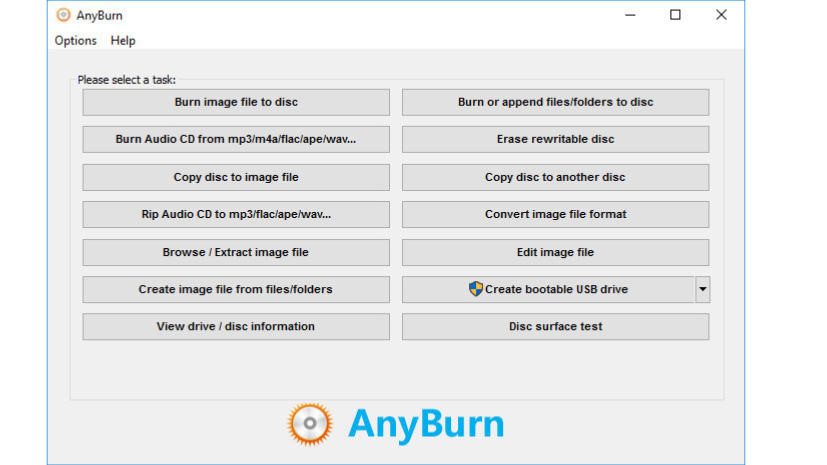This screenshot has height=465, width=827.
Task: Start Burn Audio CD from mp3/m4a/flac
Action: pos(236,139)
